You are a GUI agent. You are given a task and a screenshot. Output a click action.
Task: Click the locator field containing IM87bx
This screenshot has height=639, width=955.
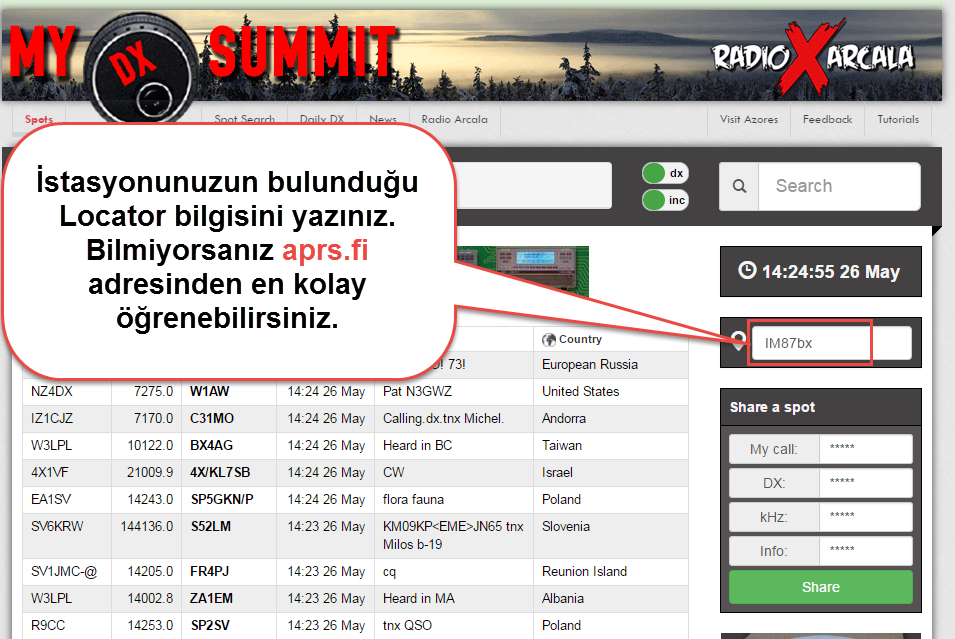click(832, 343)
